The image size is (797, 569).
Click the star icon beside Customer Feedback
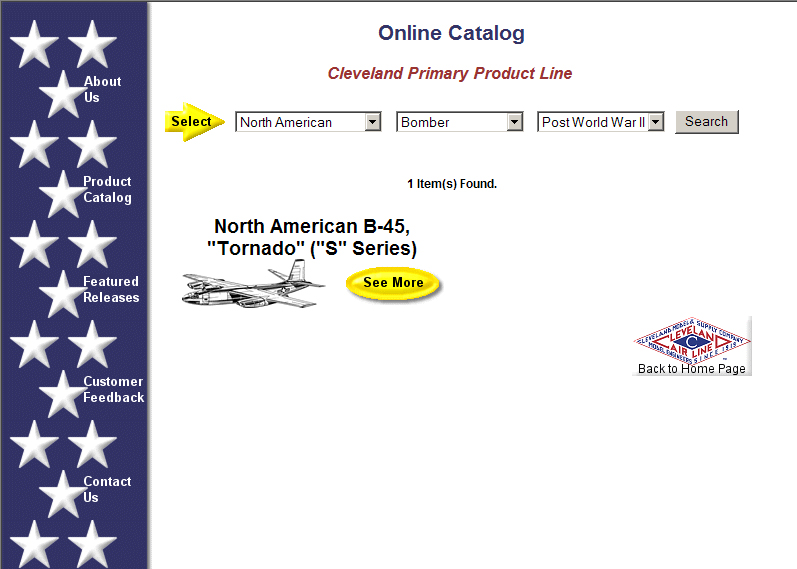[x=60, y=394]
